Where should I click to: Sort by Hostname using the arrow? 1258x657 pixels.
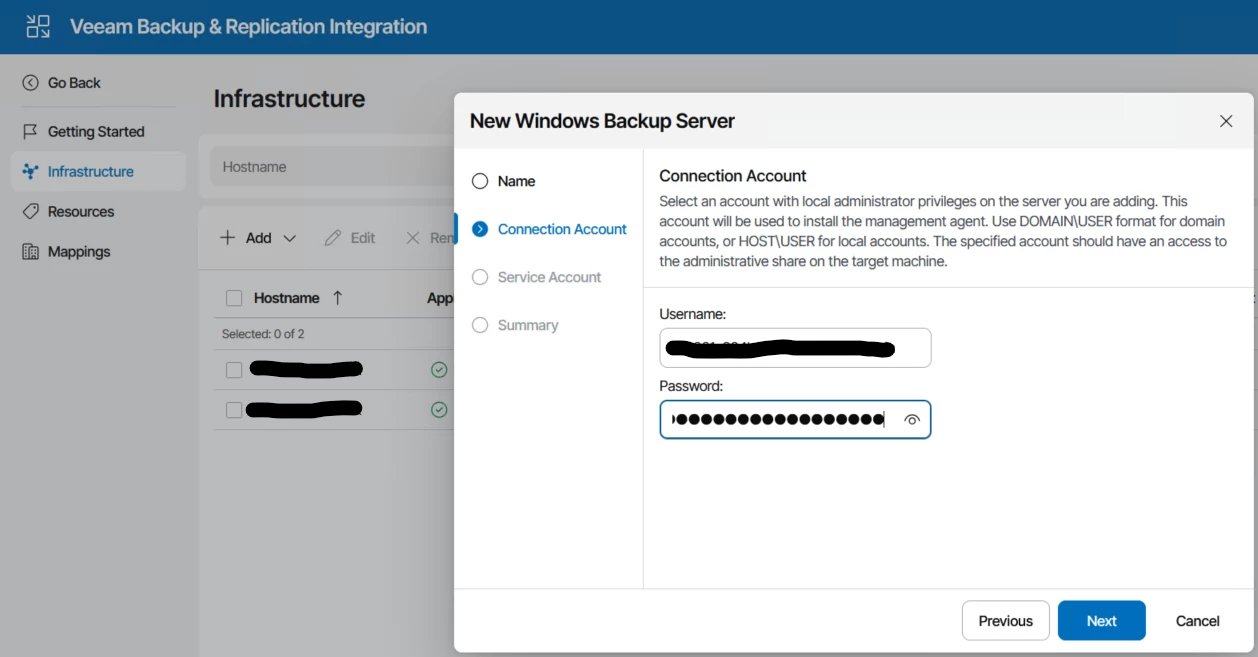(x=337, y=298)
